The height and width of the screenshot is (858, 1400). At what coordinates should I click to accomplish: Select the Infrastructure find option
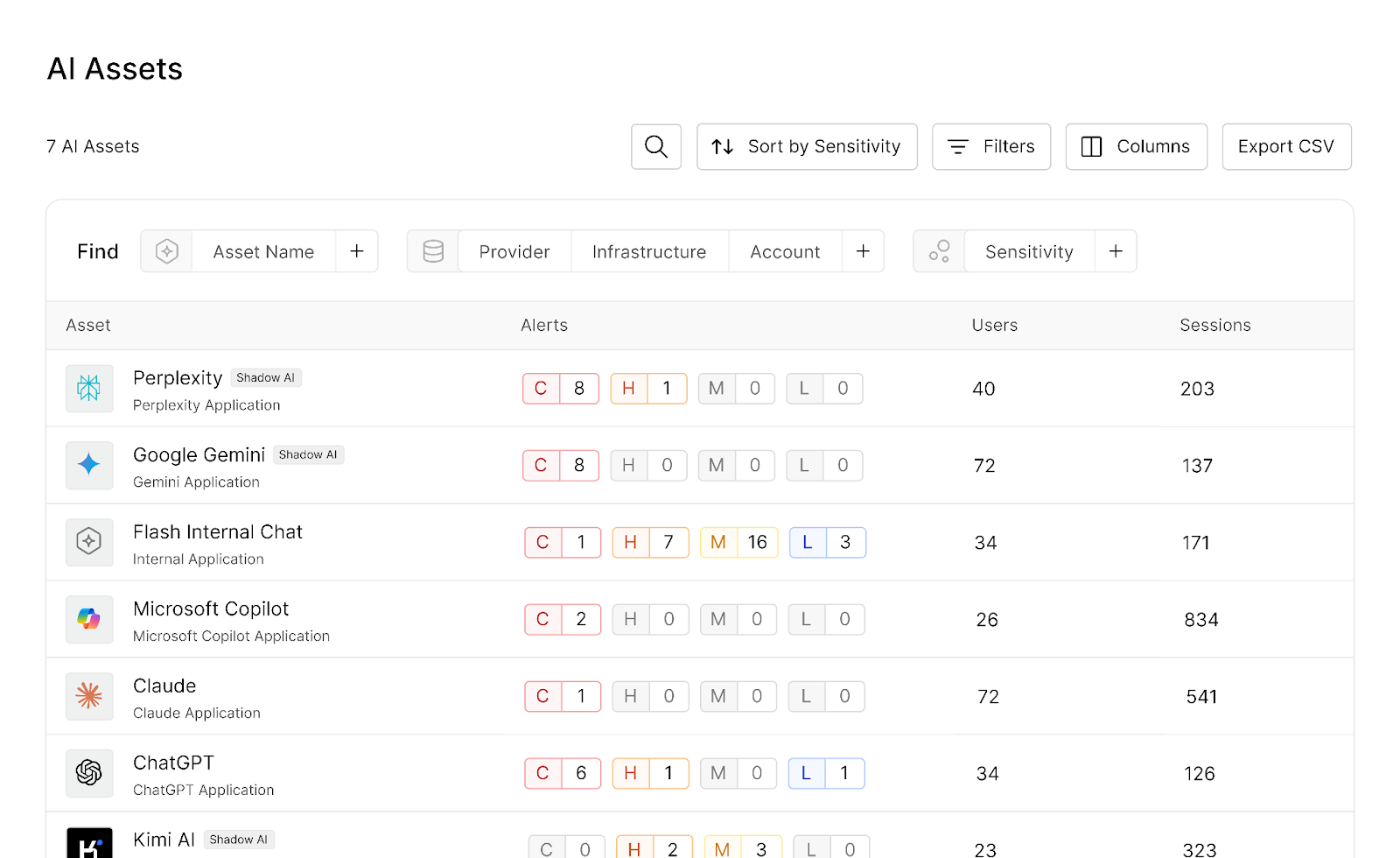click(649, 251)
